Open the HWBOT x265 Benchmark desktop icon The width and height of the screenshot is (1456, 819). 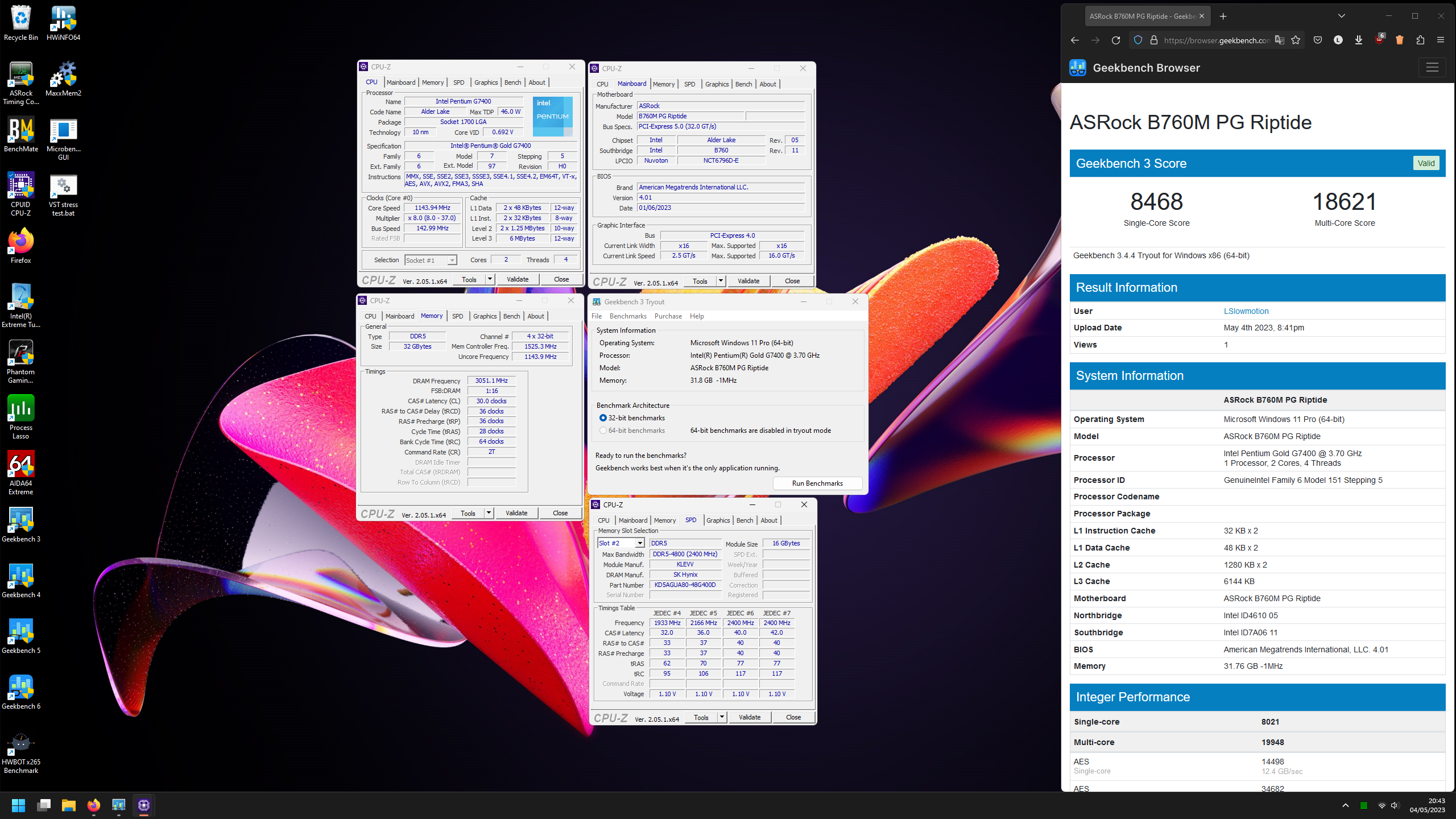21,752
